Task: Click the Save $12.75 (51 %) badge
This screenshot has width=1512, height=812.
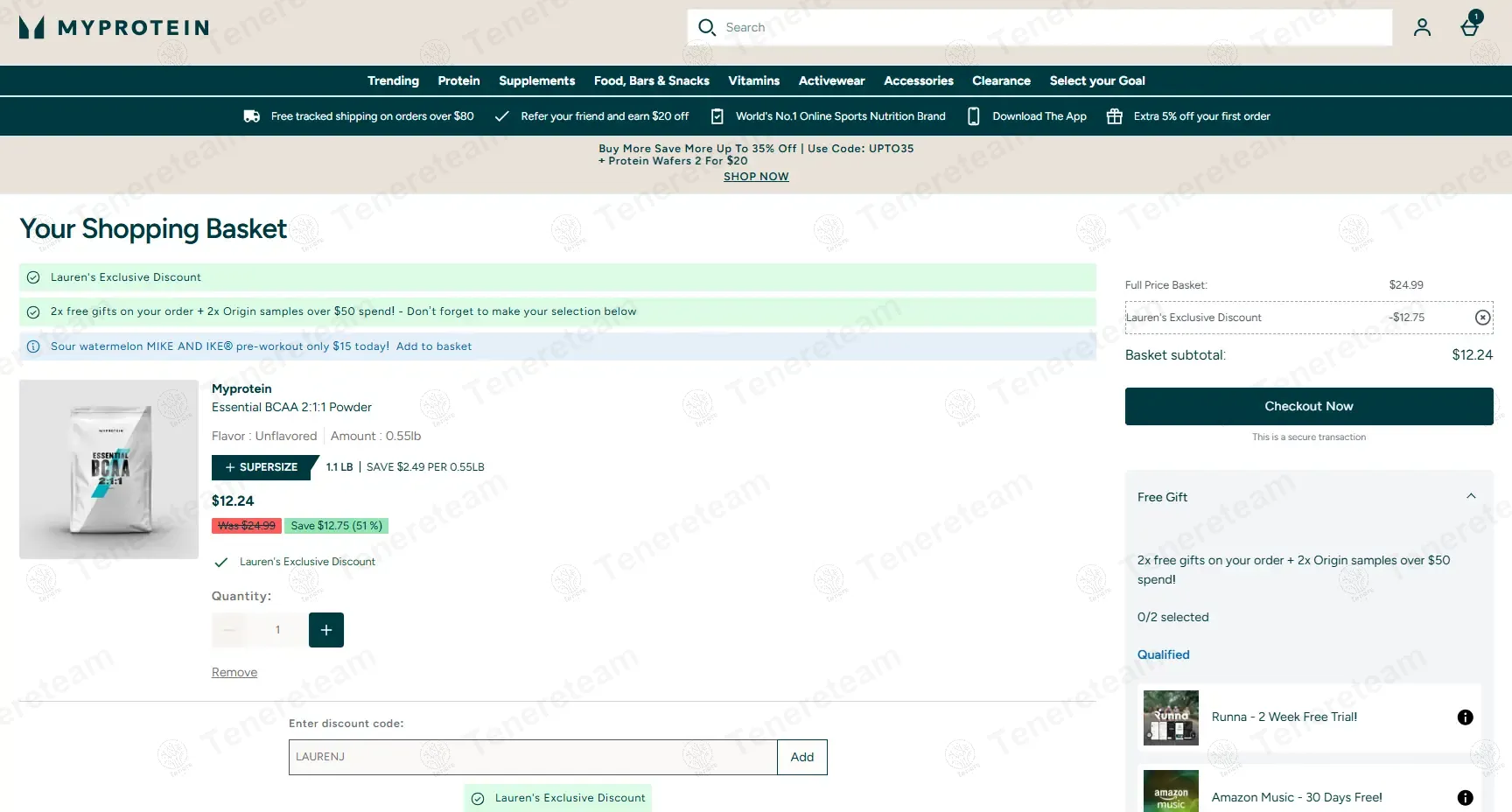Action: (x=337, y=526)
